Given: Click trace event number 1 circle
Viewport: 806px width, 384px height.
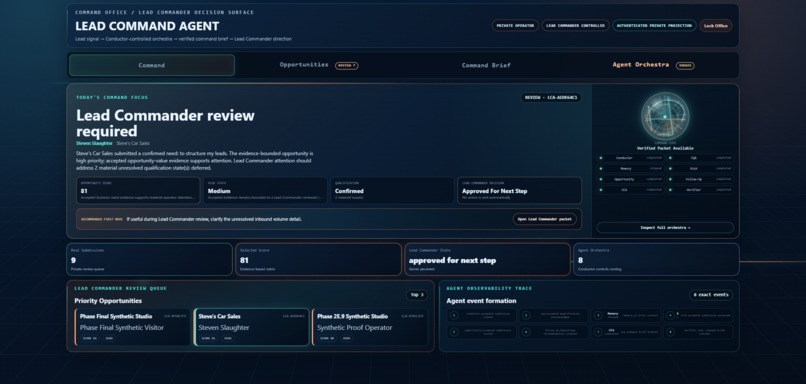Looking at the screenshot, I should pyautogui.click(x=454, y=315).
